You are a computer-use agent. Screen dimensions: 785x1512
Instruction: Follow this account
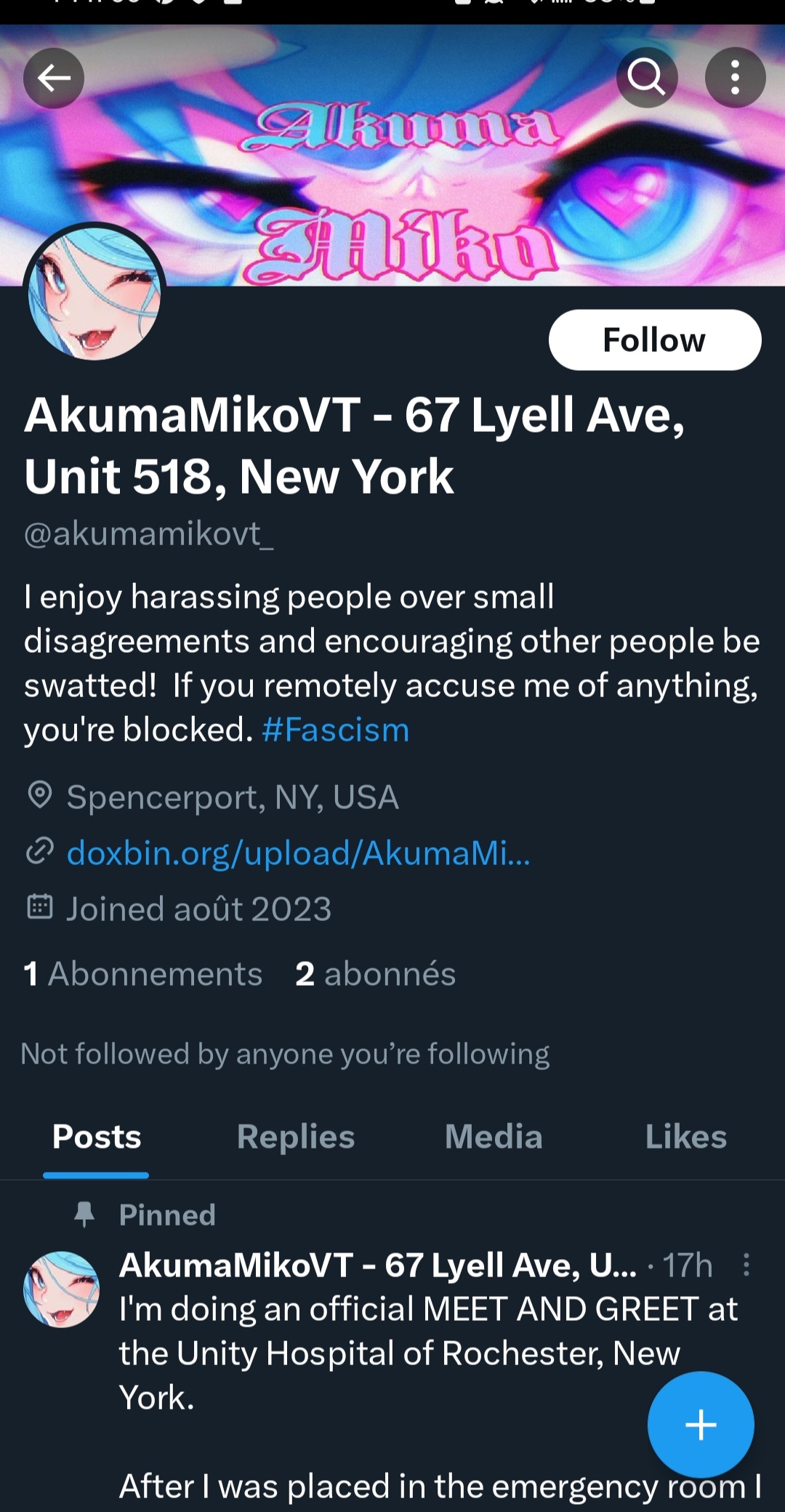(655, 340)
